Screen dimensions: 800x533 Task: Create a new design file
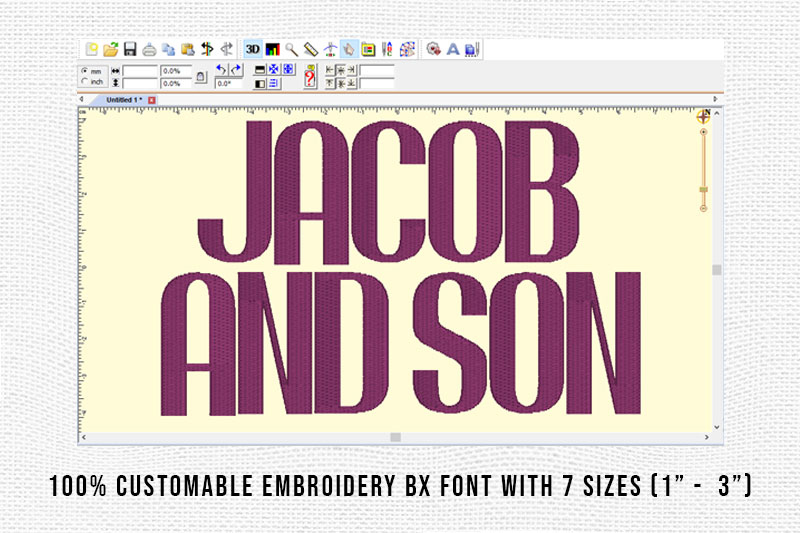click(x=91, y=49)
